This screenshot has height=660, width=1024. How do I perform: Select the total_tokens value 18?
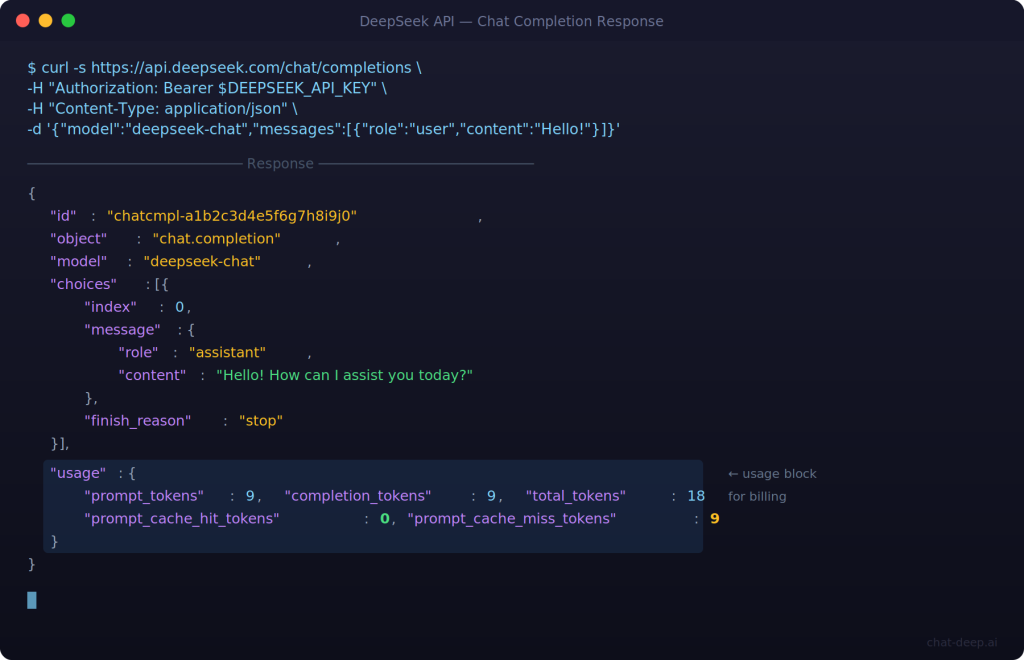[x=696, y=495]
